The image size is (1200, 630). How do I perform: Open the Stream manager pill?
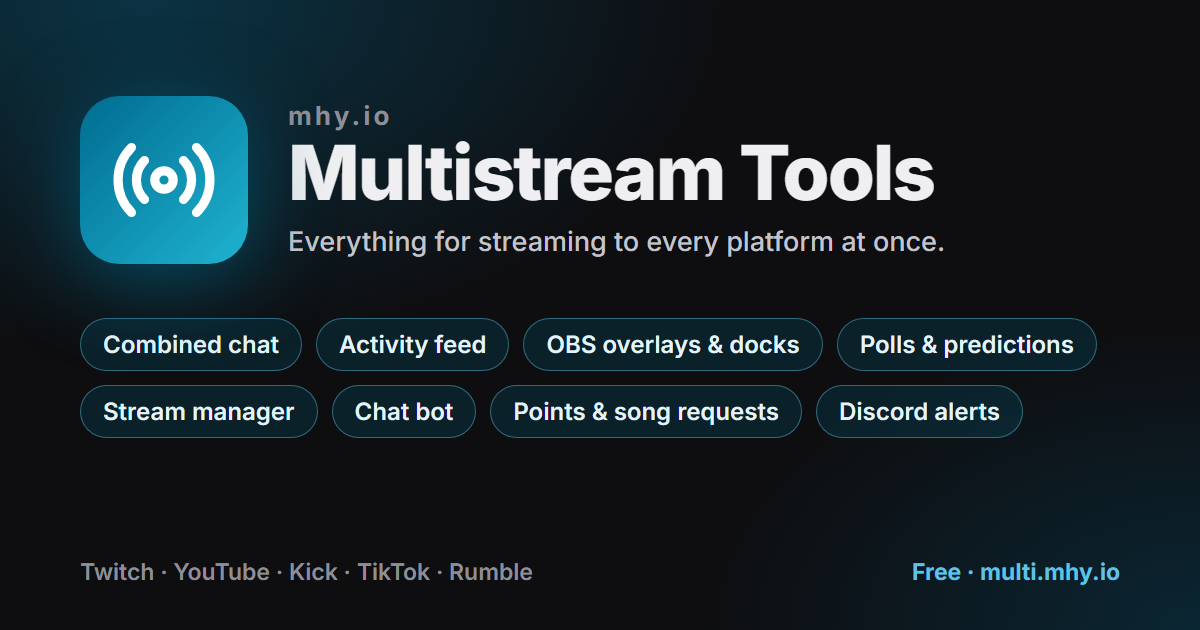199,412
